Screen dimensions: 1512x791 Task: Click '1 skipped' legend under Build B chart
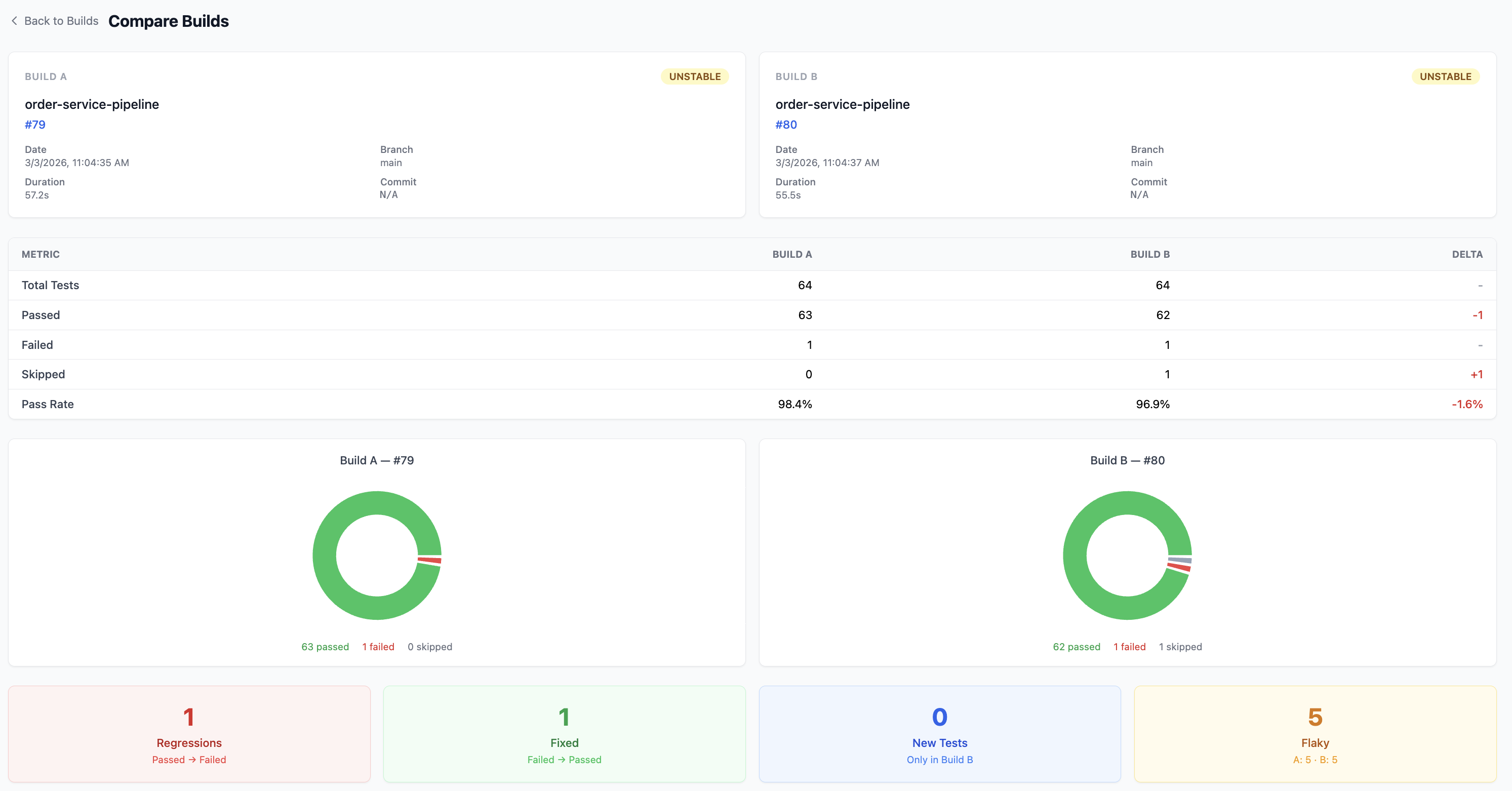(x=1180, y=647)
